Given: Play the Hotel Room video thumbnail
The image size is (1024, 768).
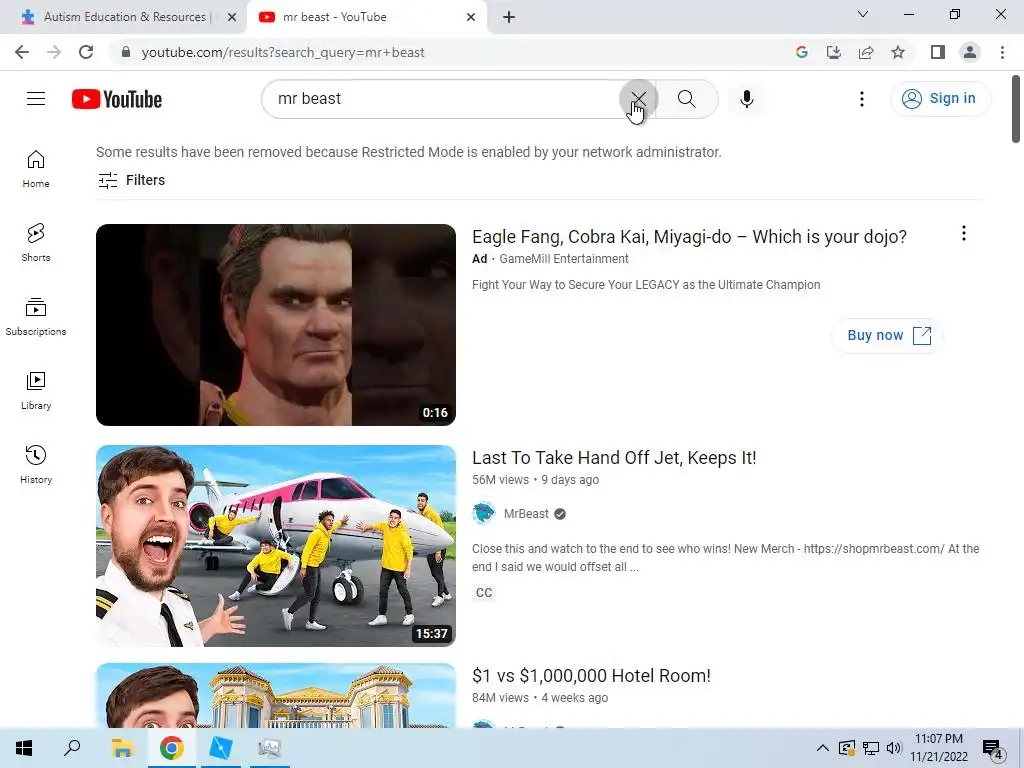Looking at the screenshot, I should tap(276, 696).
